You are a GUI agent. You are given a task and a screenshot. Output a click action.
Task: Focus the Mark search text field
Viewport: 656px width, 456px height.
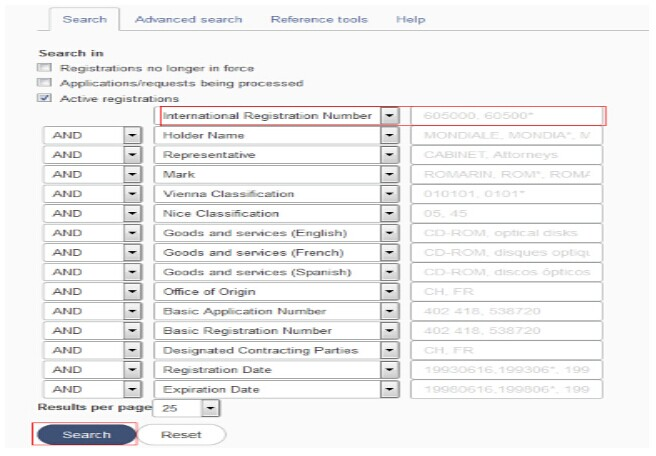coord(506,174)
